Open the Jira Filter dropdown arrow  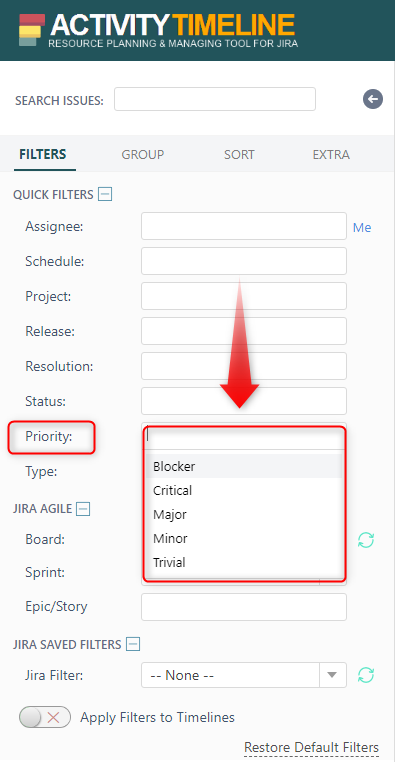[332, 675]
